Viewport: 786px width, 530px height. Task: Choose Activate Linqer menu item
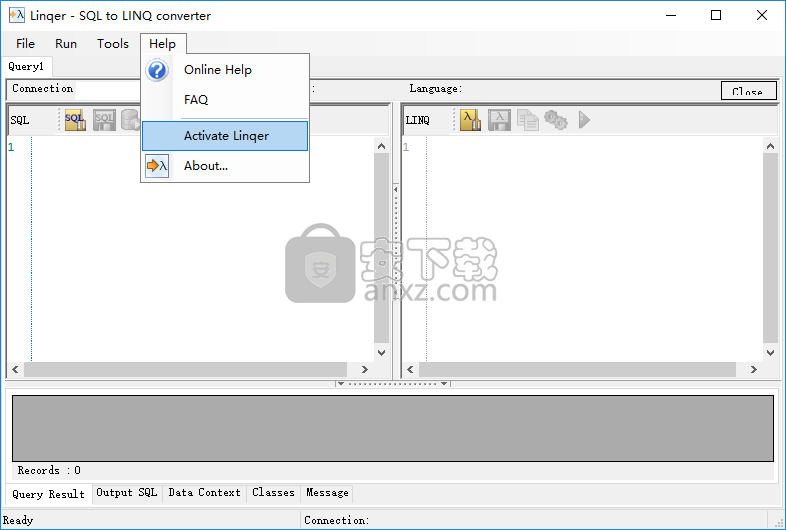(225, 136)
